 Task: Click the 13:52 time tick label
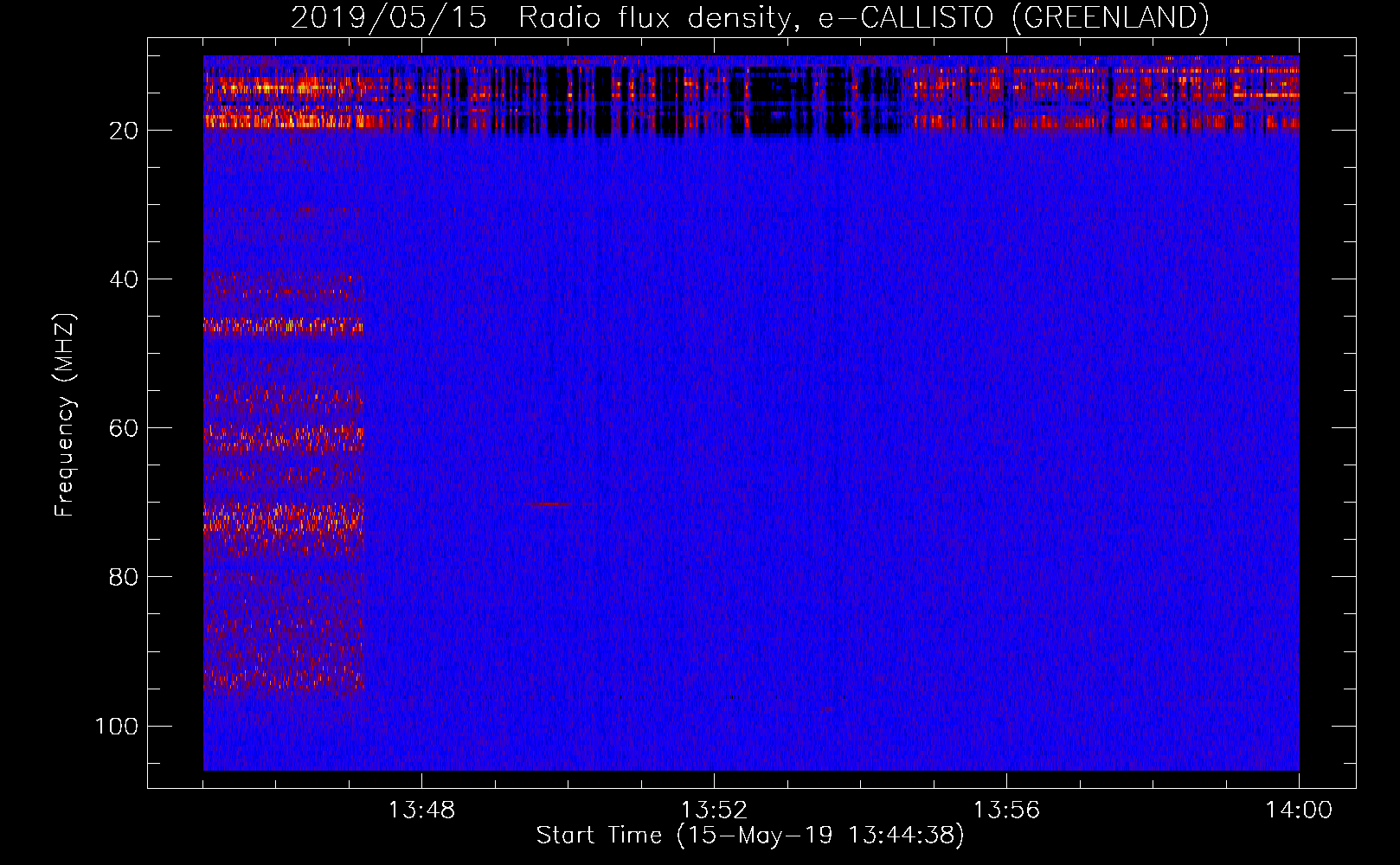pos(714,811)
